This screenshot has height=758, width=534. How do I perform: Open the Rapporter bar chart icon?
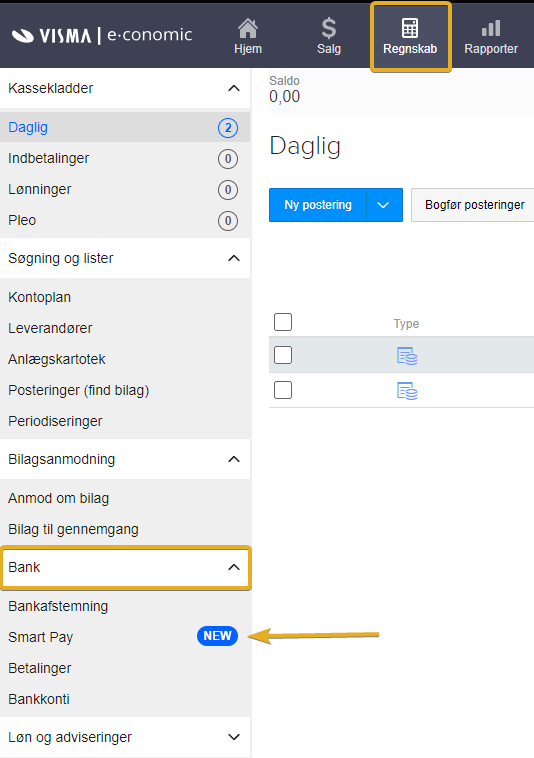coord(491,28)
